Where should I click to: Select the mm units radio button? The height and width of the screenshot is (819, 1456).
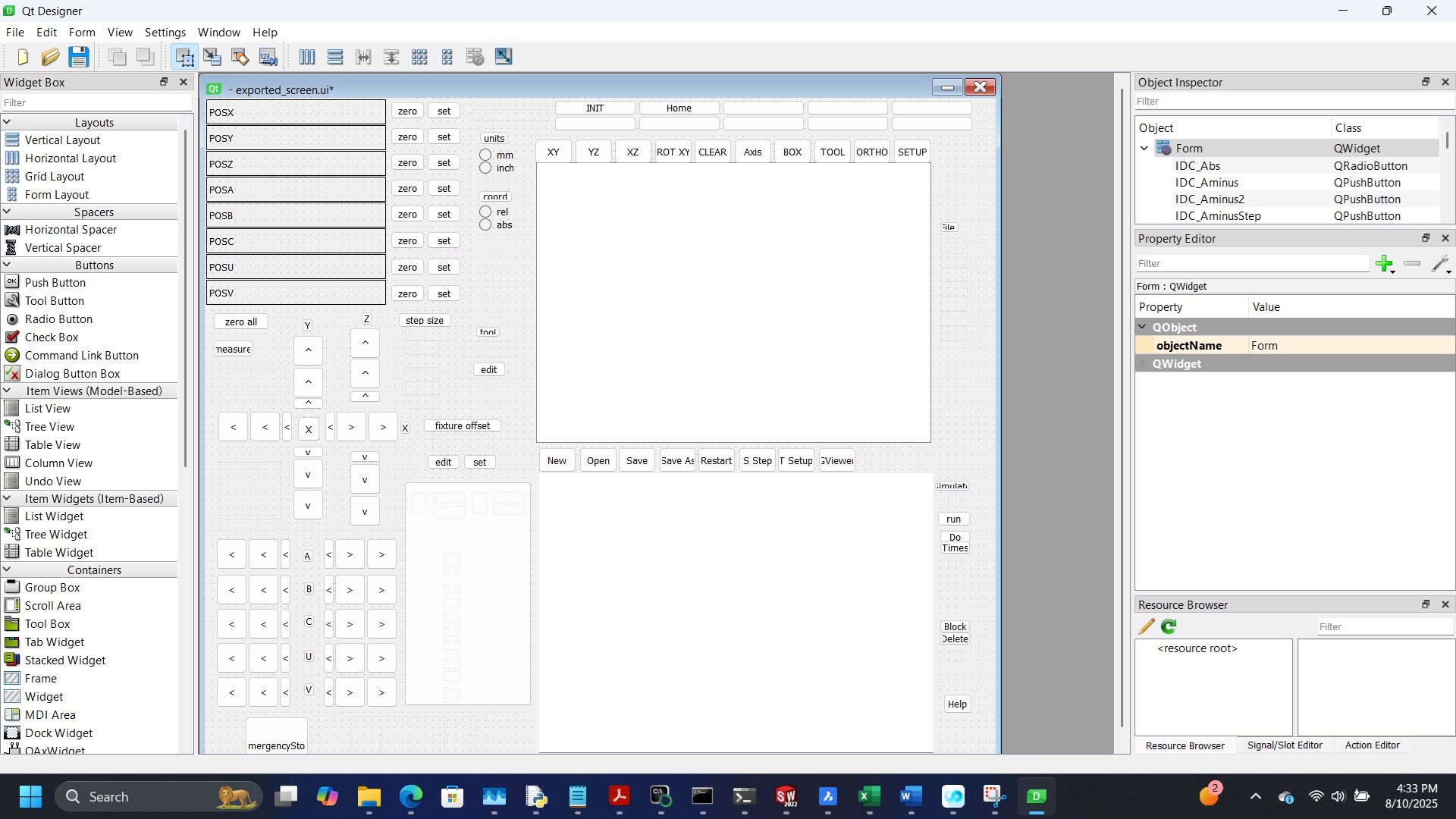[485, 155]
